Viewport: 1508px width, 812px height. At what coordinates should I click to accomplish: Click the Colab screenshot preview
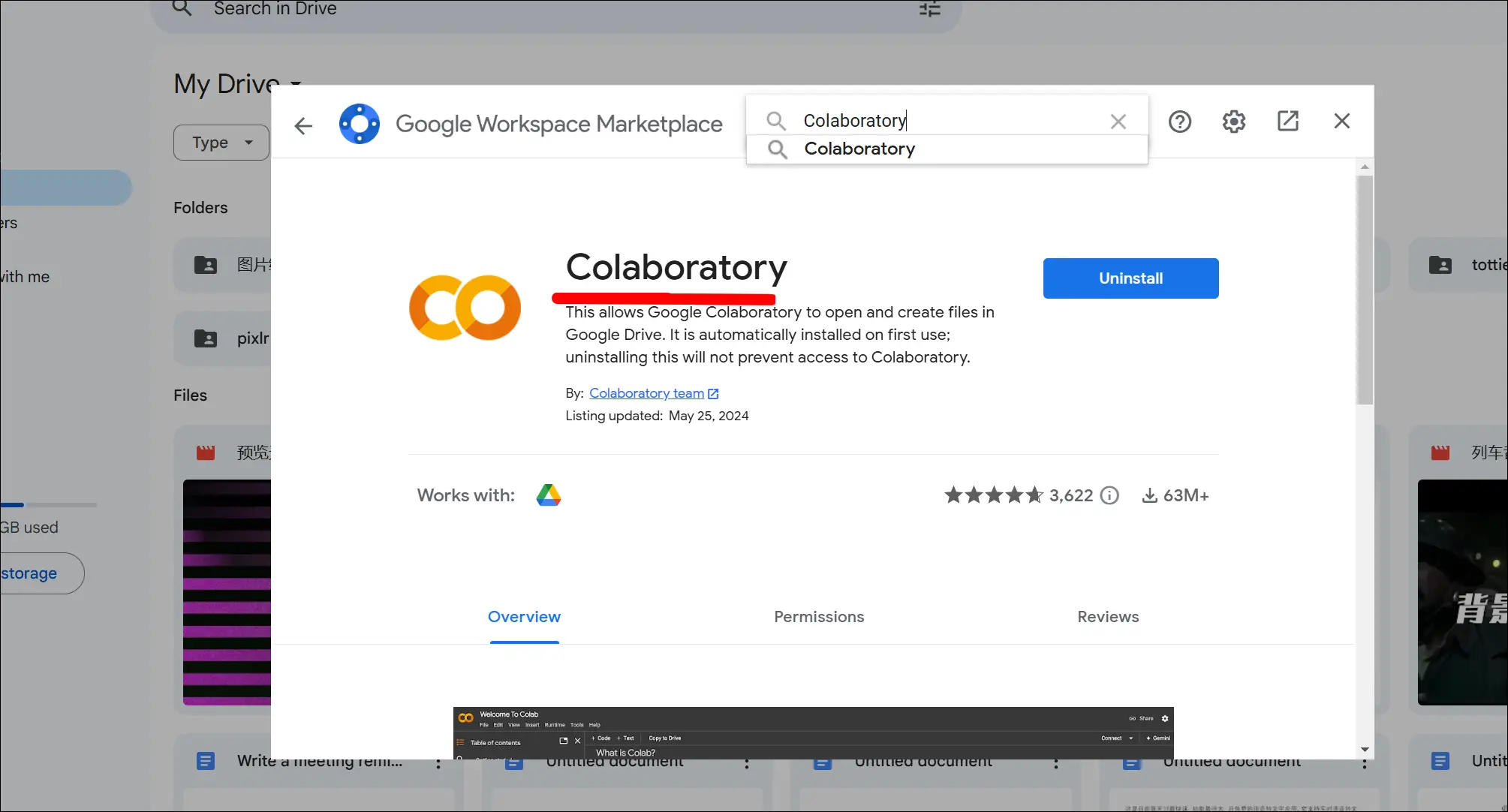pyautogui.click(x=813, y=733)
